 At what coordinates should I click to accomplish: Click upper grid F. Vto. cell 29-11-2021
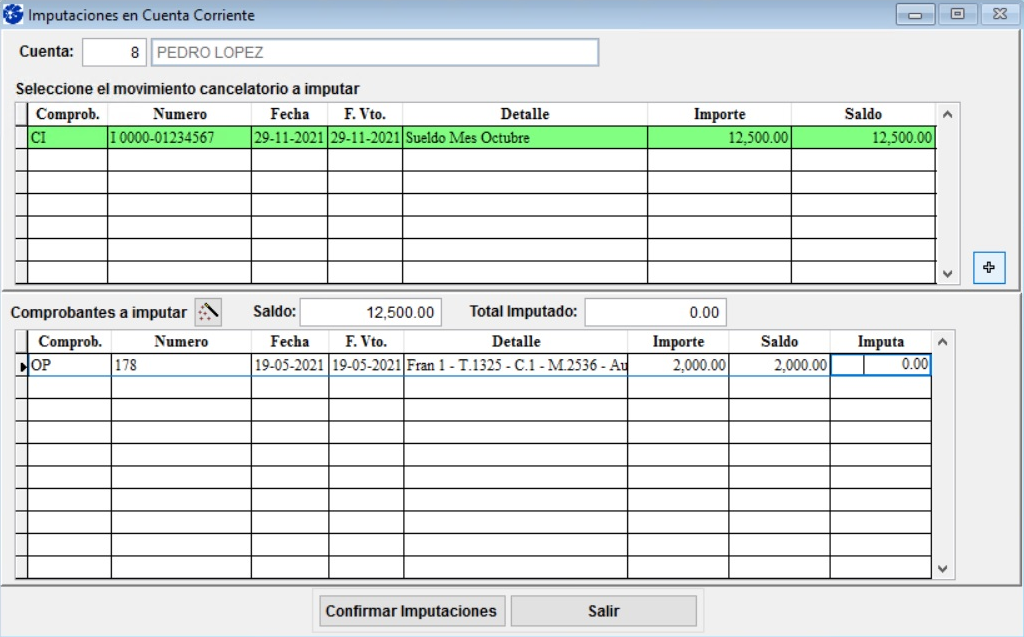point(365,138)
